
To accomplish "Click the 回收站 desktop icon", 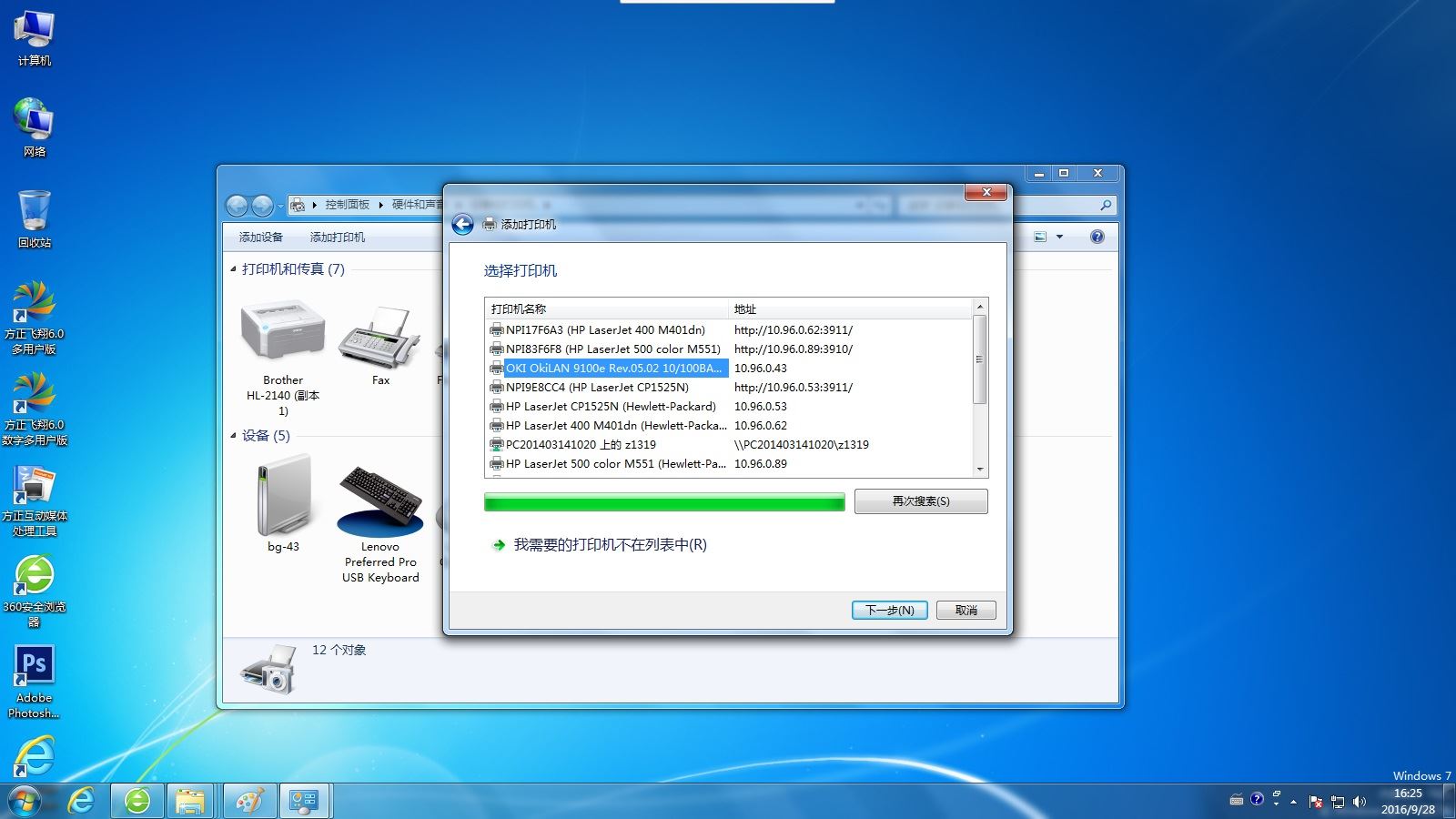I will point(34,219).
